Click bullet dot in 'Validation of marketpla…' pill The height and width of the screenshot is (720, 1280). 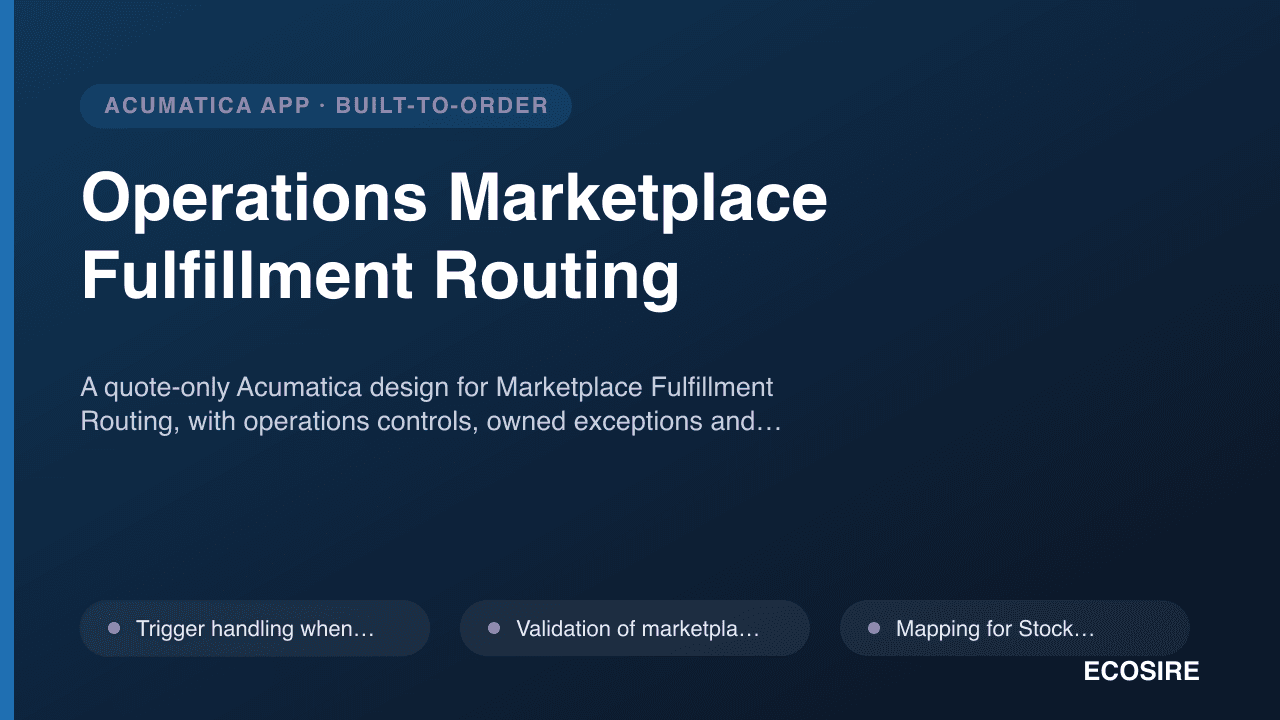(494, 628)
